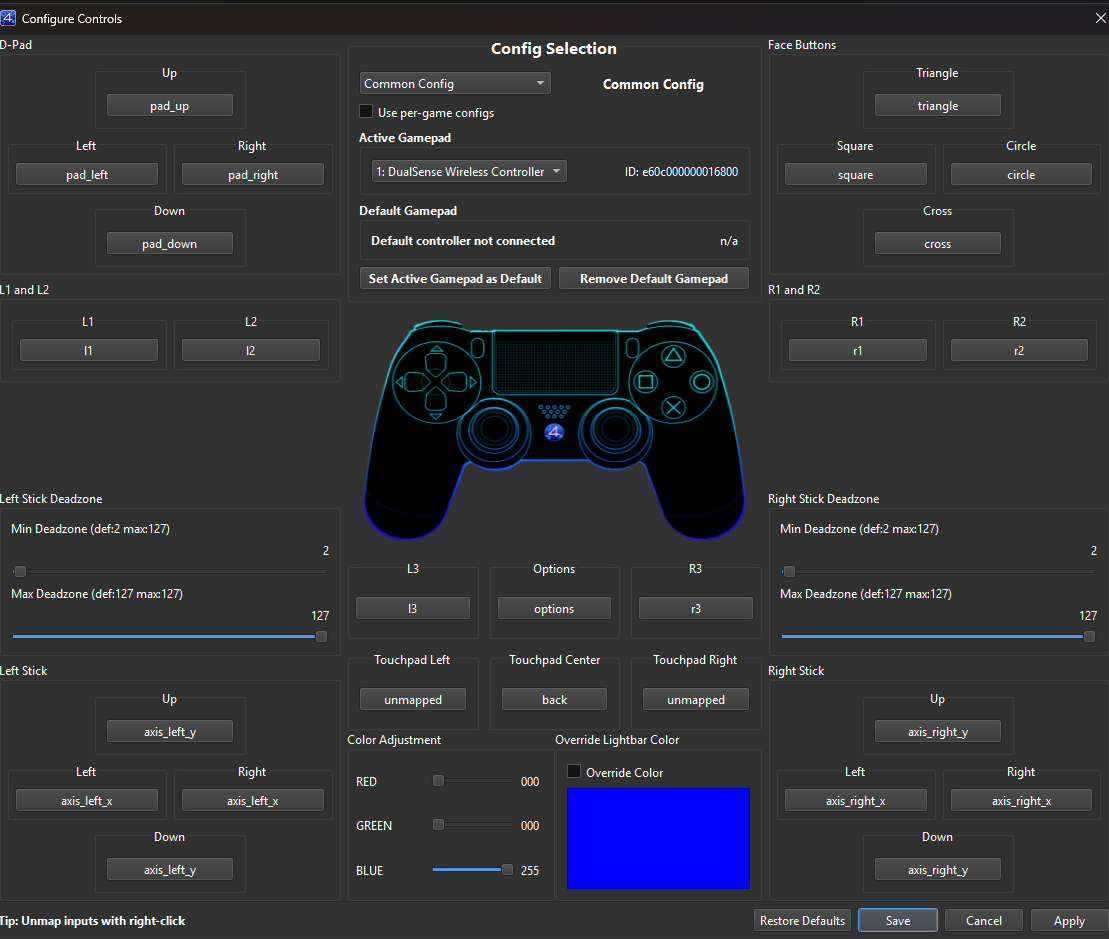Open the Common Config dropdown
This screenshot has height=939, width=1109.
[455, 83]
